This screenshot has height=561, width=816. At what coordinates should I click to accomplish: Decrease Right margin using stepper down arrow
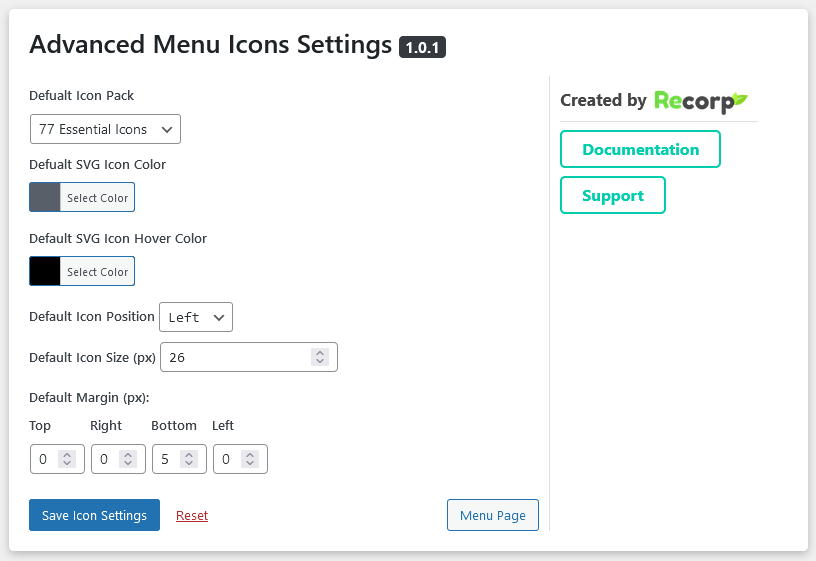(x=128, y=464)
